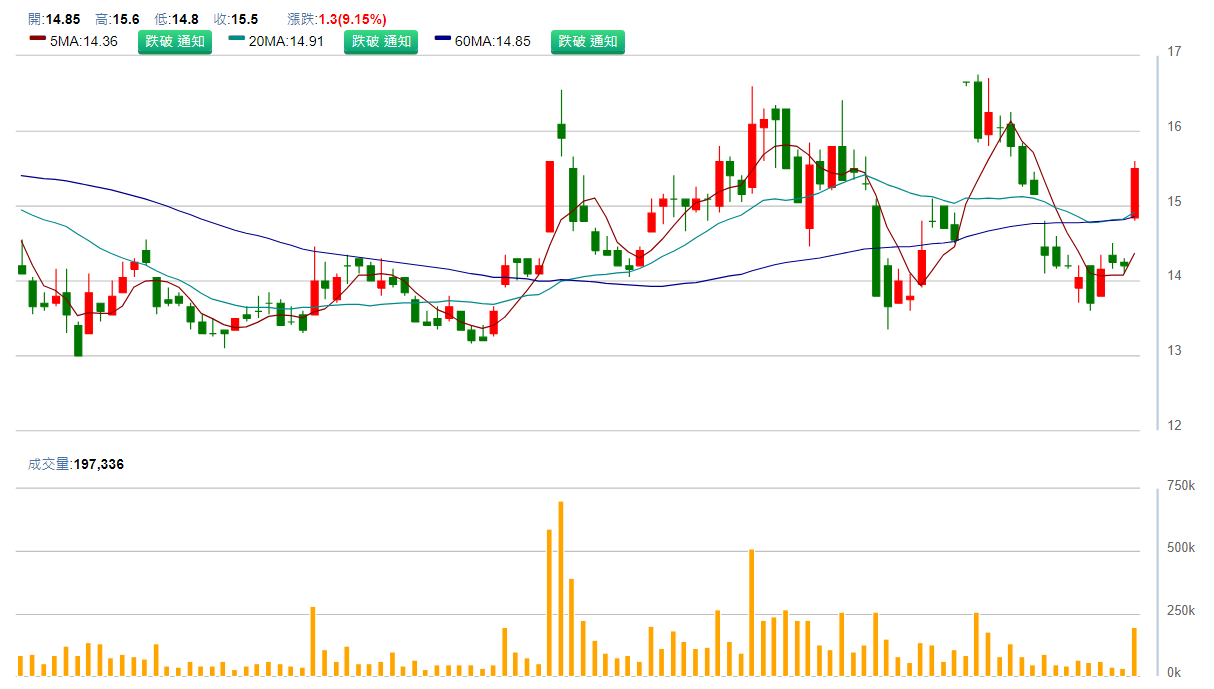The image size is (1214, 689).
Task: Open the 跌破 通知 alert beside 60MA
Action: tap(587, 41)
